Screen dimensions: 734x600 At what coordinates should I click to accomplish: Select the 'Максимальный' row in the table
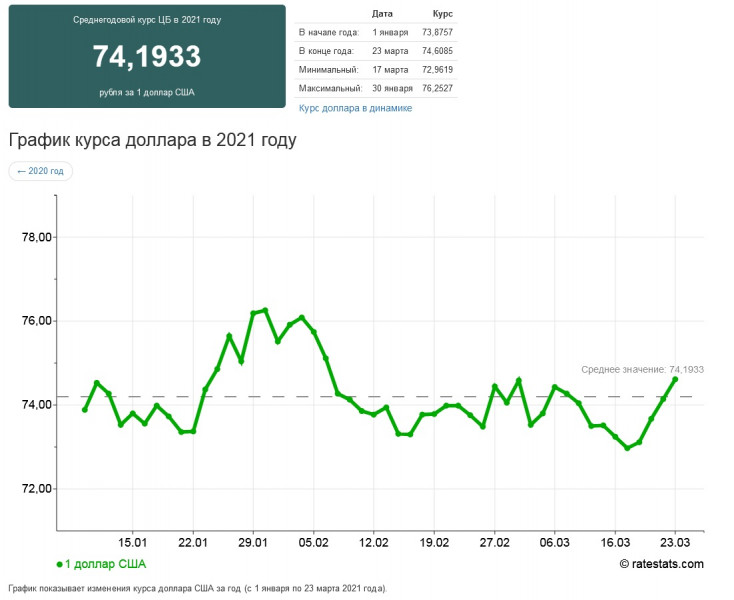coord(376,88)
